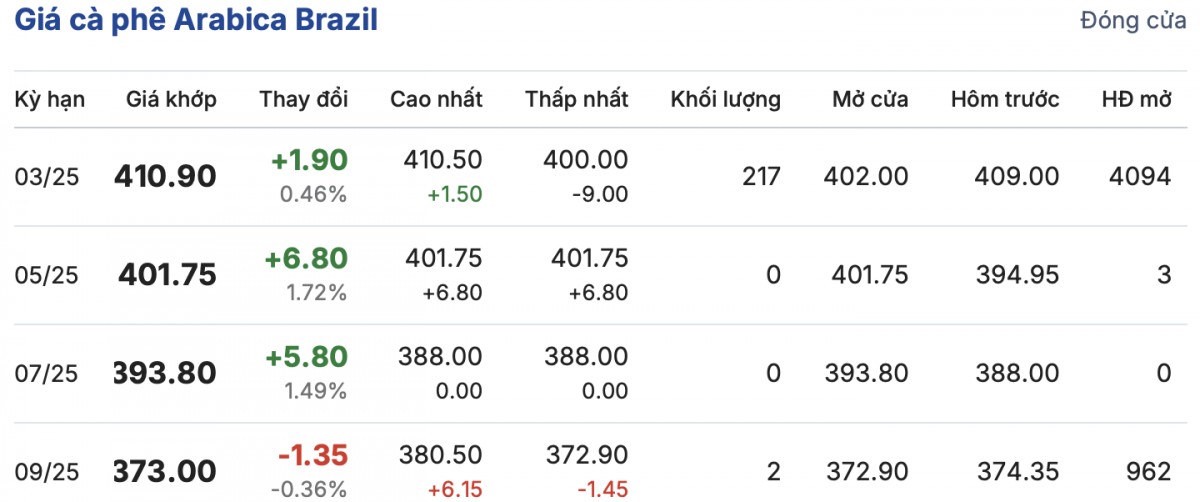Select the Mở cửa column header

[x=870, y=99]
